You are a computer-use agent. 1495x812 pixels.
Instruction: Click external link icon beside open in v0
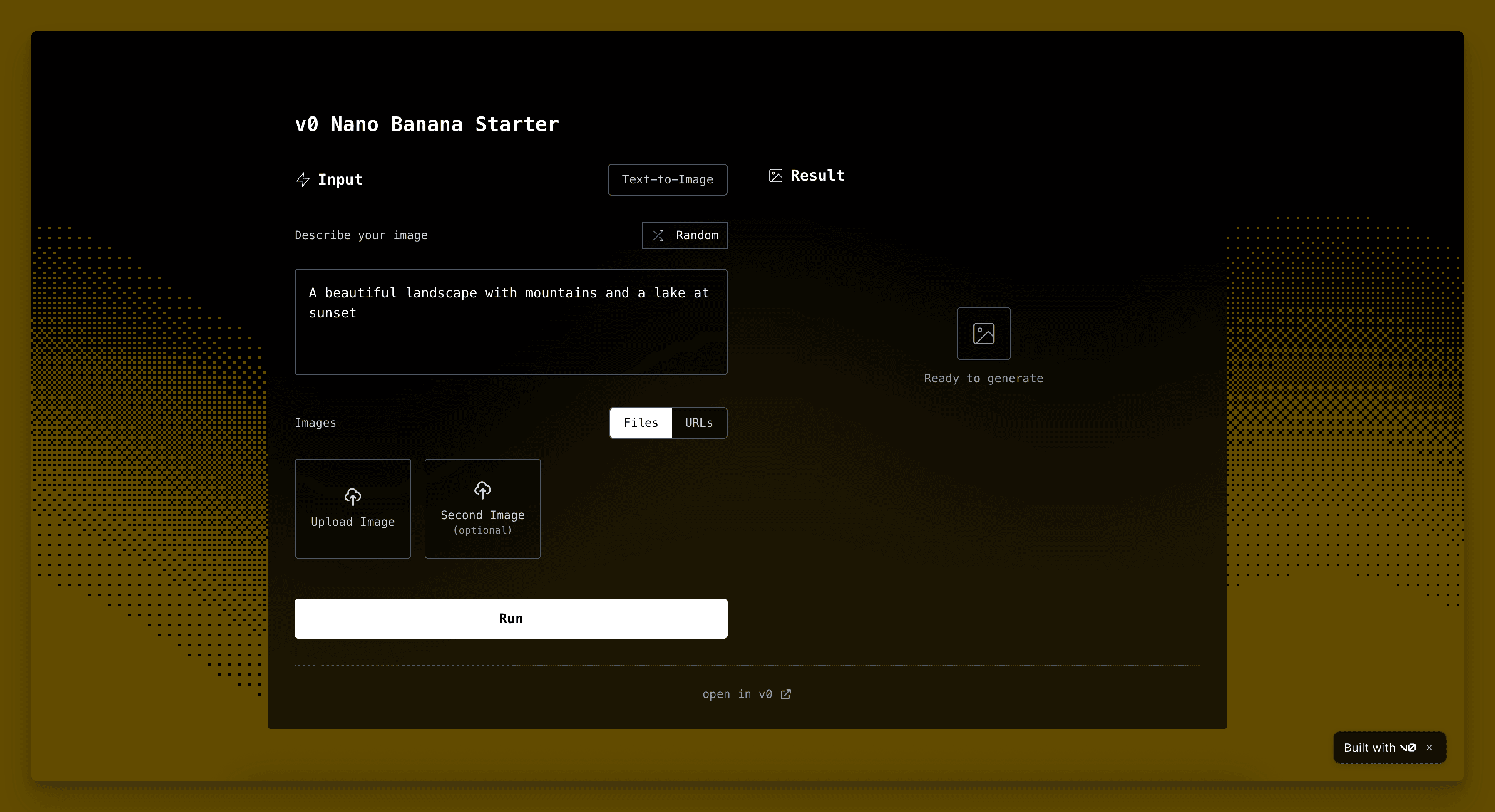tap(786, 694)
